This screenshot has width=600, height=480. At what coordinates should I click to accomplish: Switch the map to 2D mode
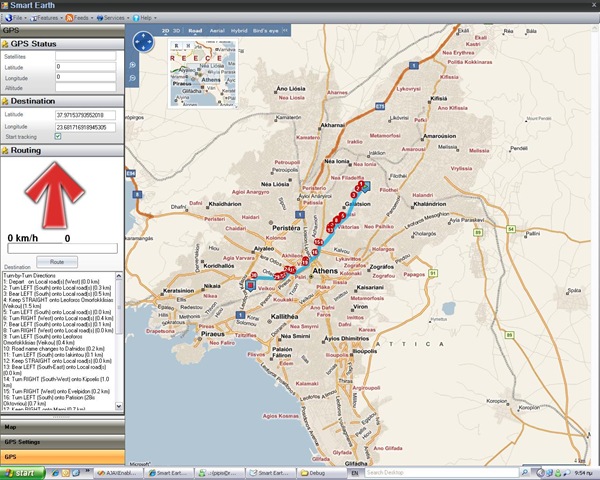[x=165, y=31]
